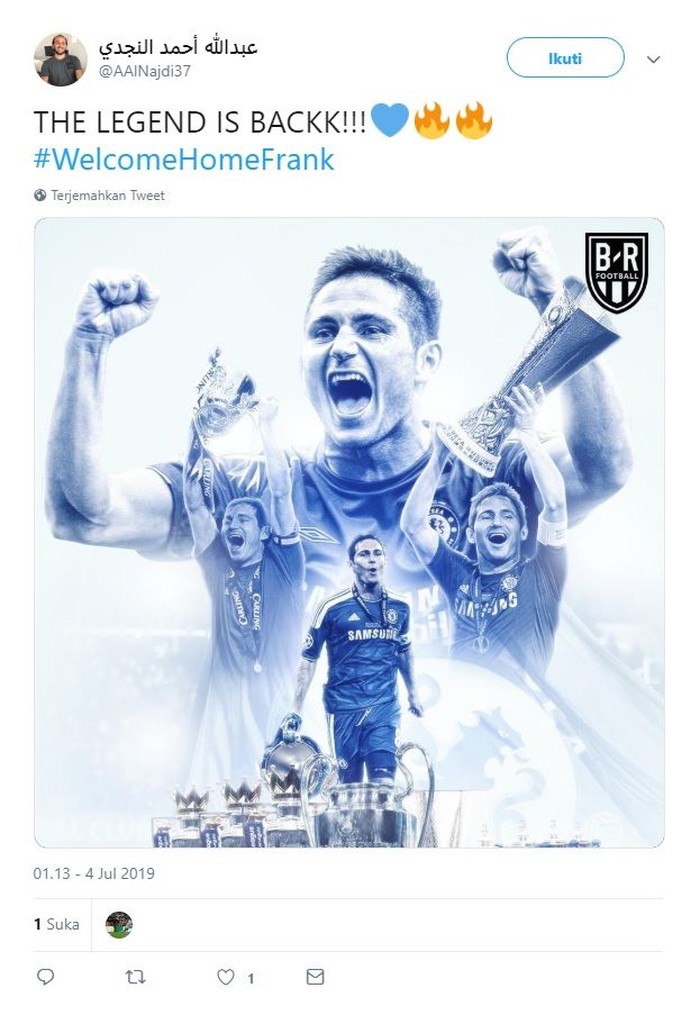Translate tweet via Terjemahkan Tweet link

click(x=107, y=195)
